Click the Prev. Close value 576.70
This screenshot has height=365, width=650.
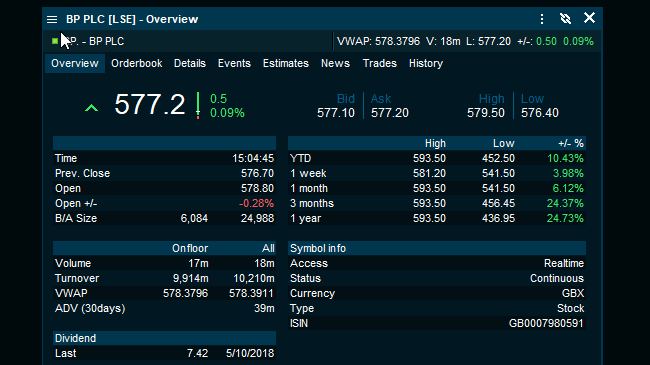point(257,173)
